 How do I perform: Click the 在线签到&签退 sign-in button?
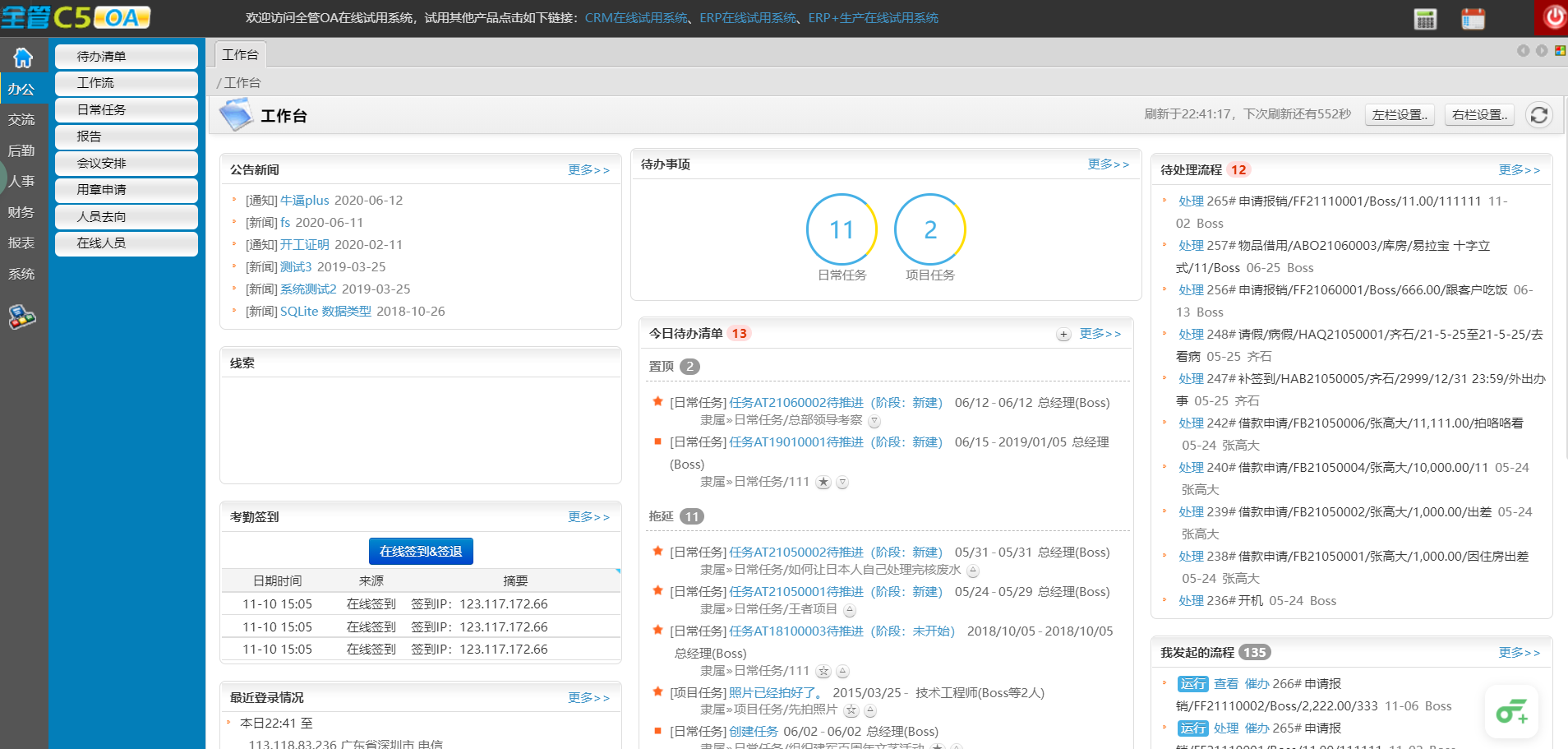click(x=420, y=551)
